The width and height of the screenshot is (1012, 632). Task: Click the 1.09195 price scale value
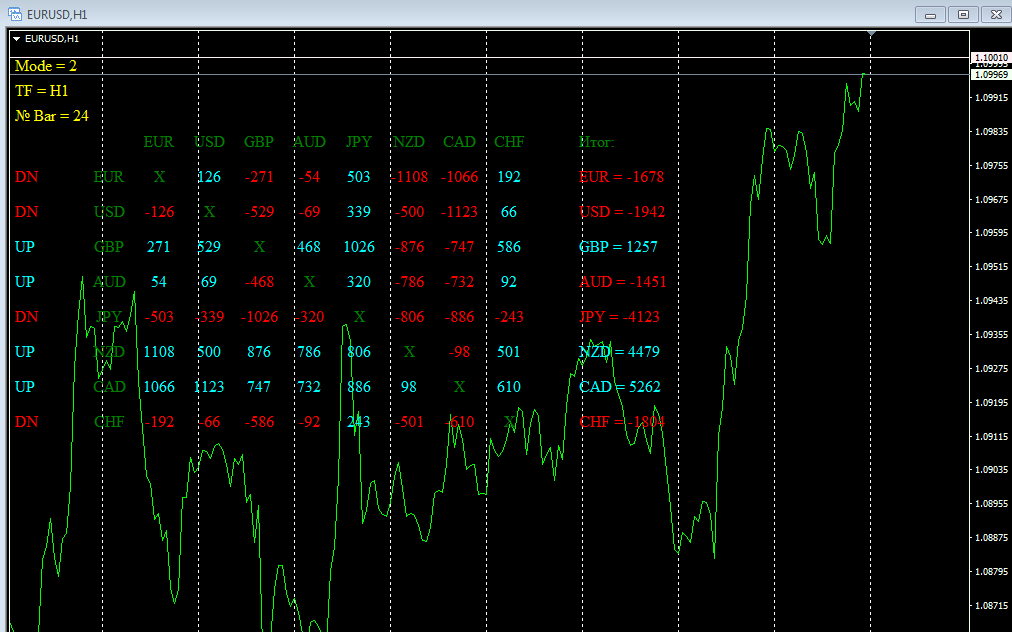coord(991,402)
